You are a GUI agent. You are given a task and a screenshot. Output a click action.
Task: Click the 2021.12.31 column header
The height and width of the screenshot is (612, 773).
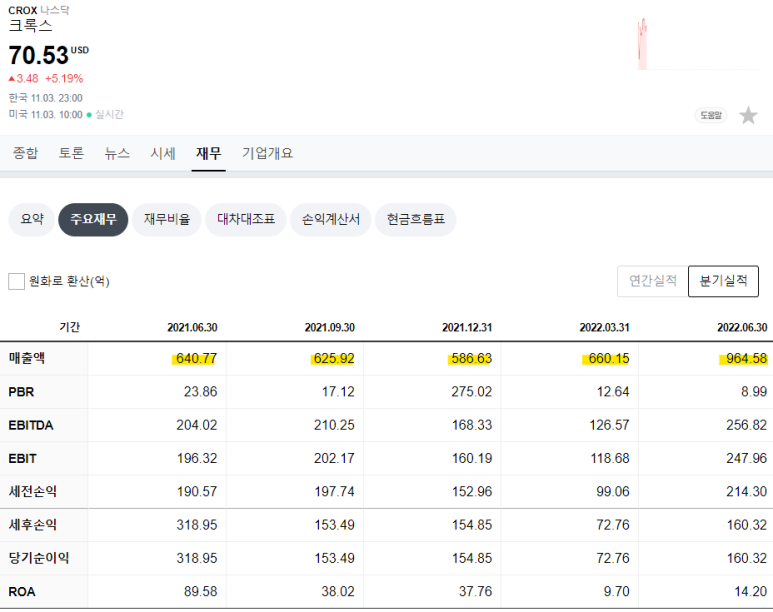tap(467, 327)
